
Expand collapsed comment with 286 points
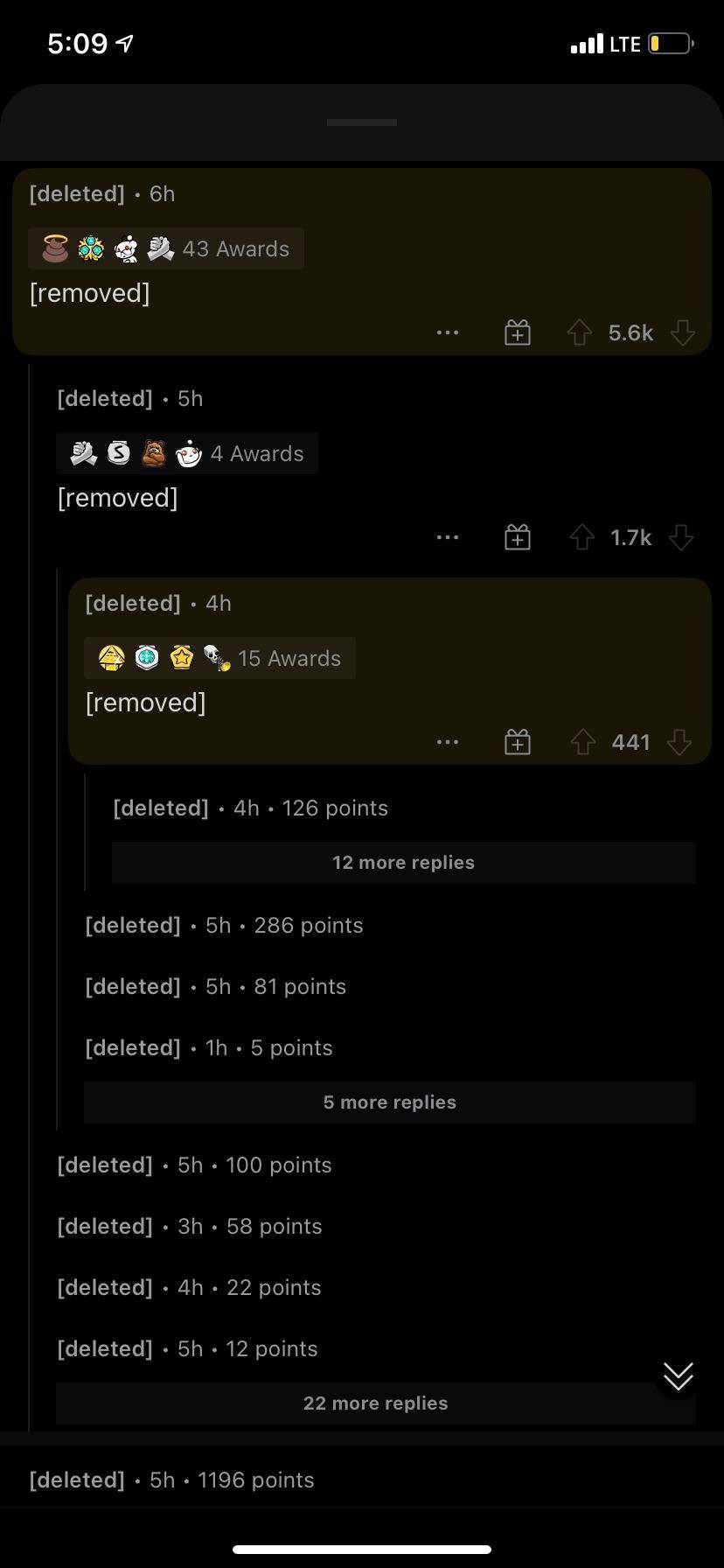click(x=224, y=926)
